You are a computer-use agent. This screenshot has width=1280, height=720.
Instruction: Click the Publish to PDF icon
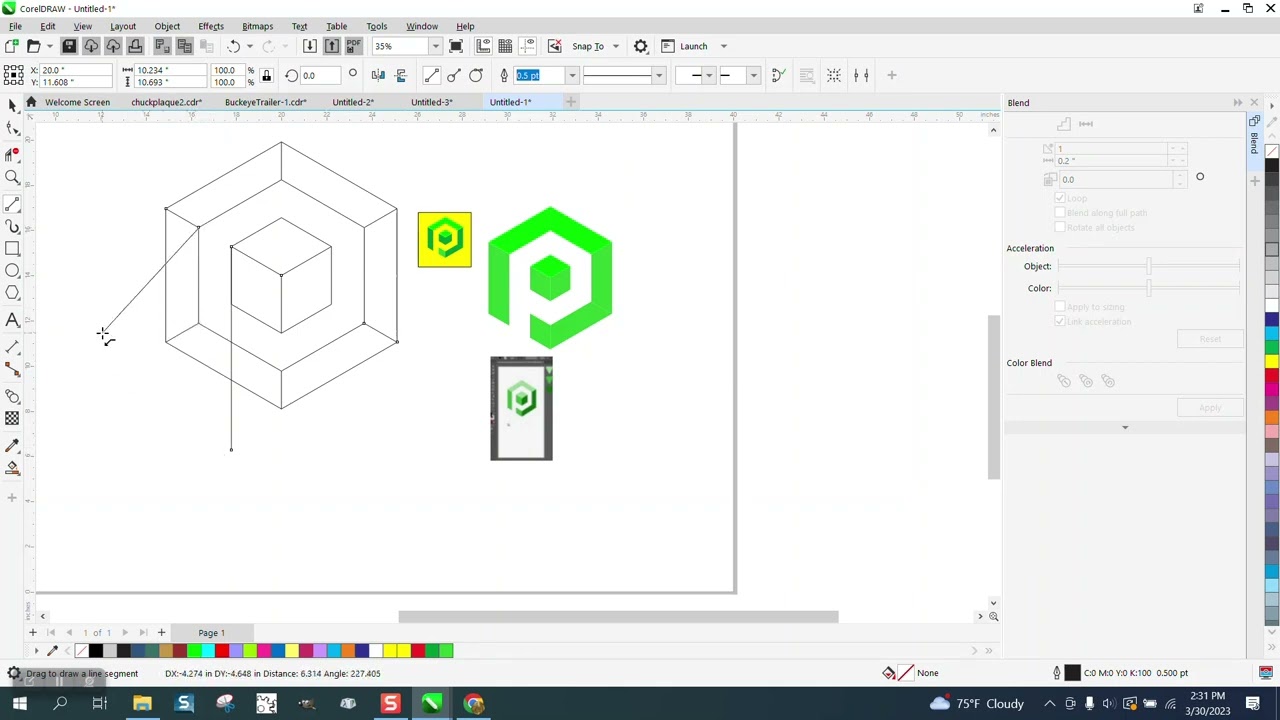tap(354, 46)
